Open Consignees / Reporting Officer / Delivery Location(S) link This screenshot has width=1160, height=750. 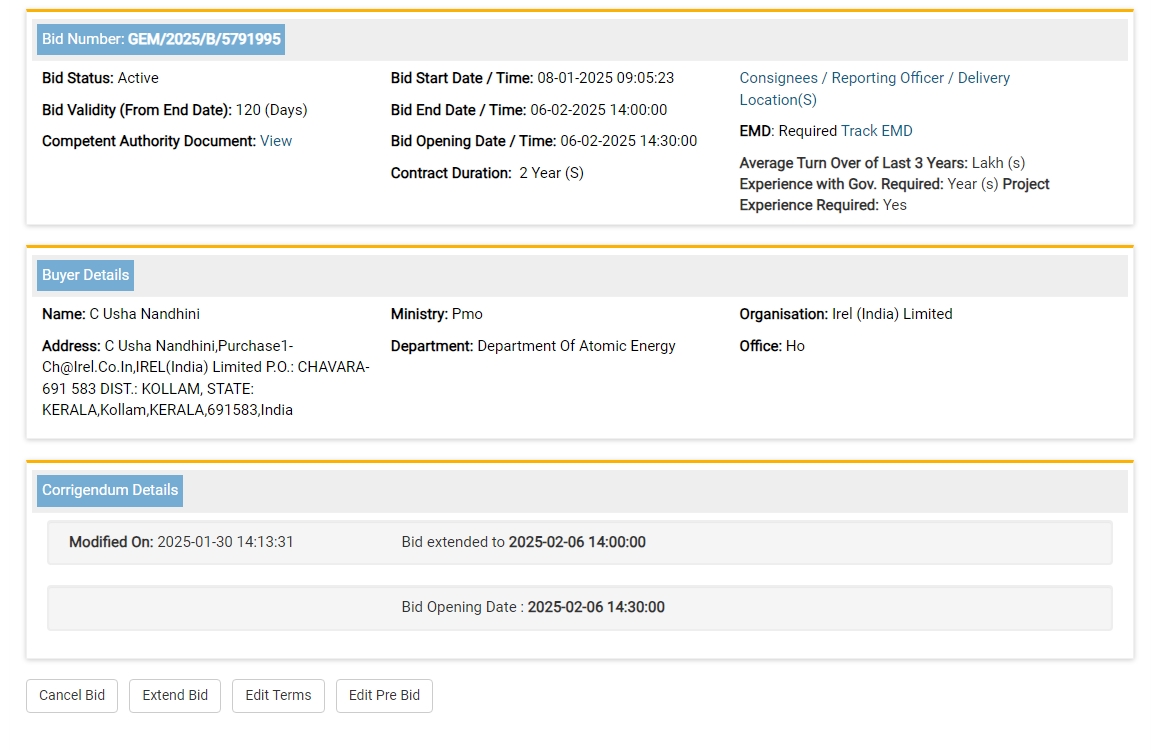point(874,89)
